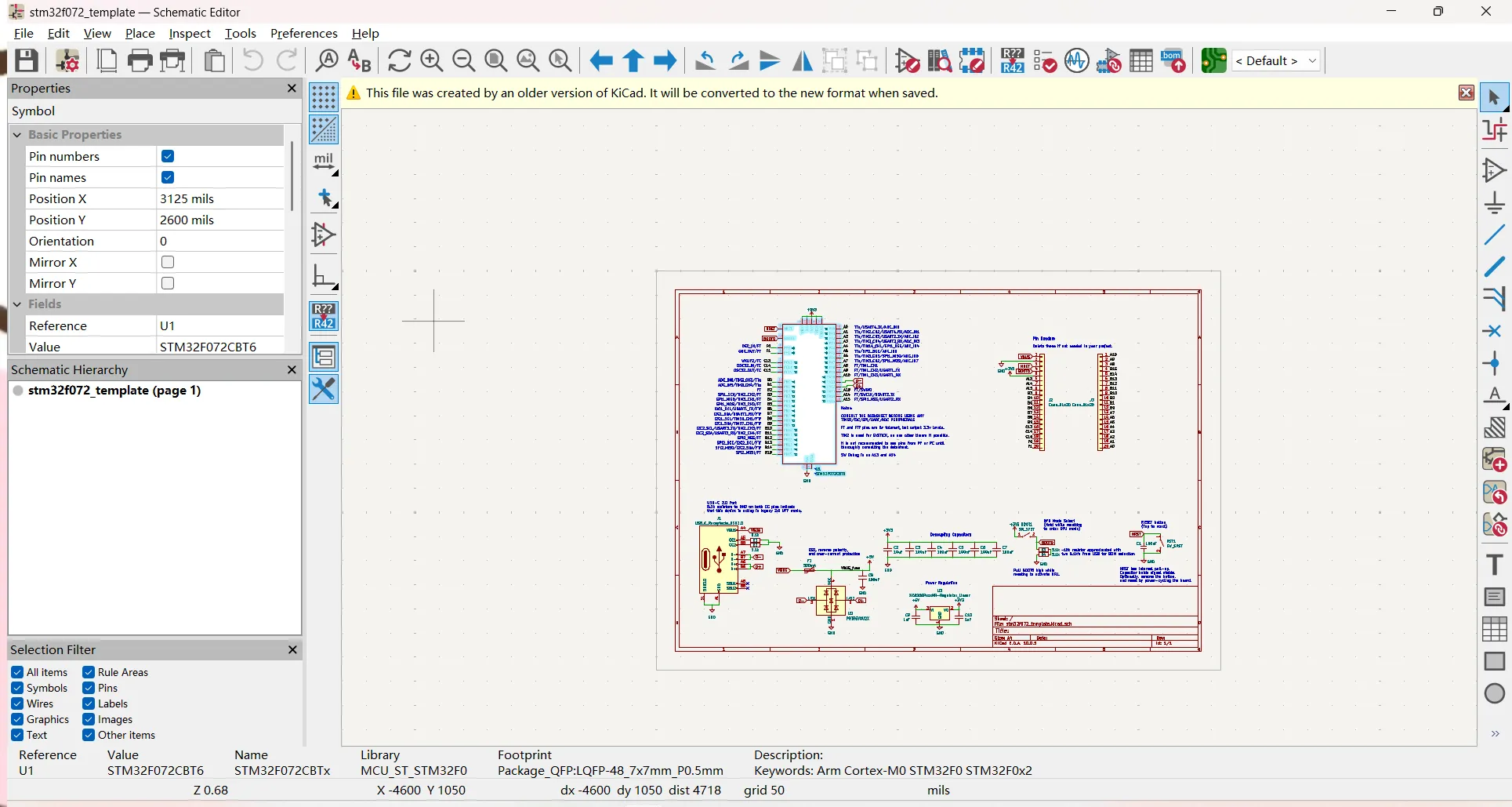Paste from clipboard icon
The height and width of the screenshot is (807, 1512).
(214, 60)
